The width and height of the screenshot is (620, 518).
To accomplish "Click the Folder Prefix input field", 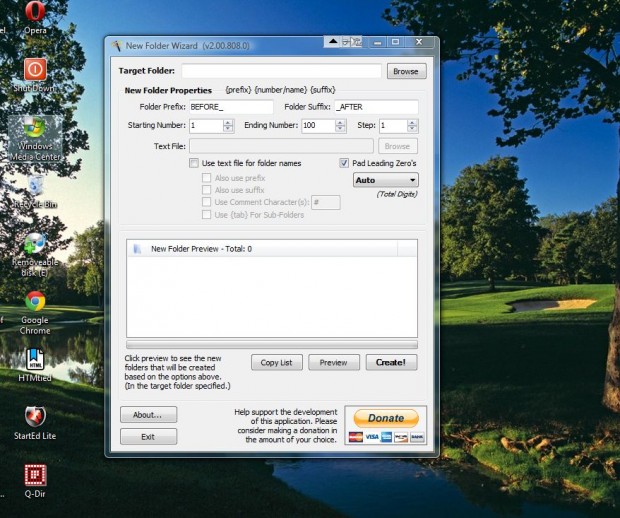I will coord(230,106).
